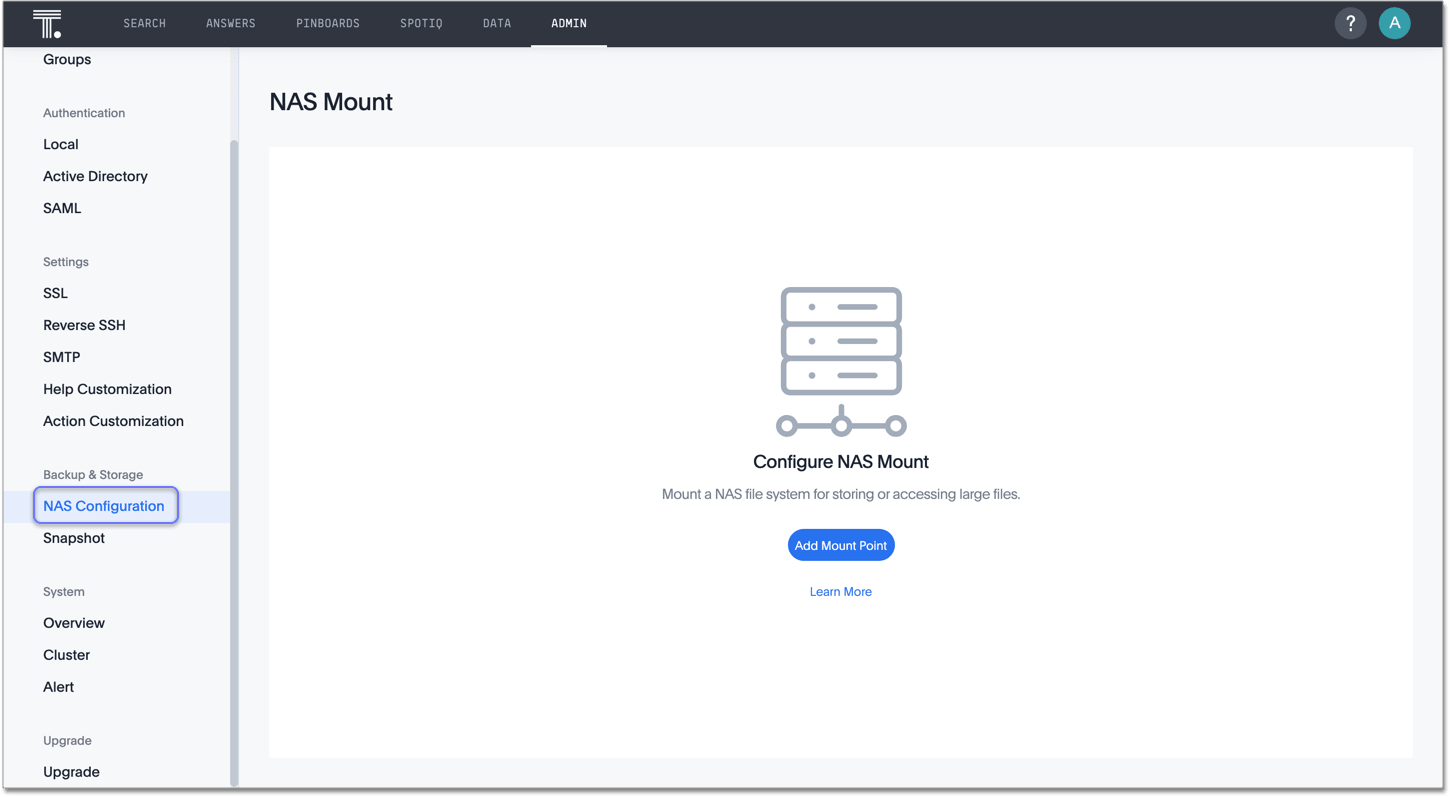Viewport: 1450px width, 797px height.
Task: Click the user avatar circle
Action: coord(1394,22)
